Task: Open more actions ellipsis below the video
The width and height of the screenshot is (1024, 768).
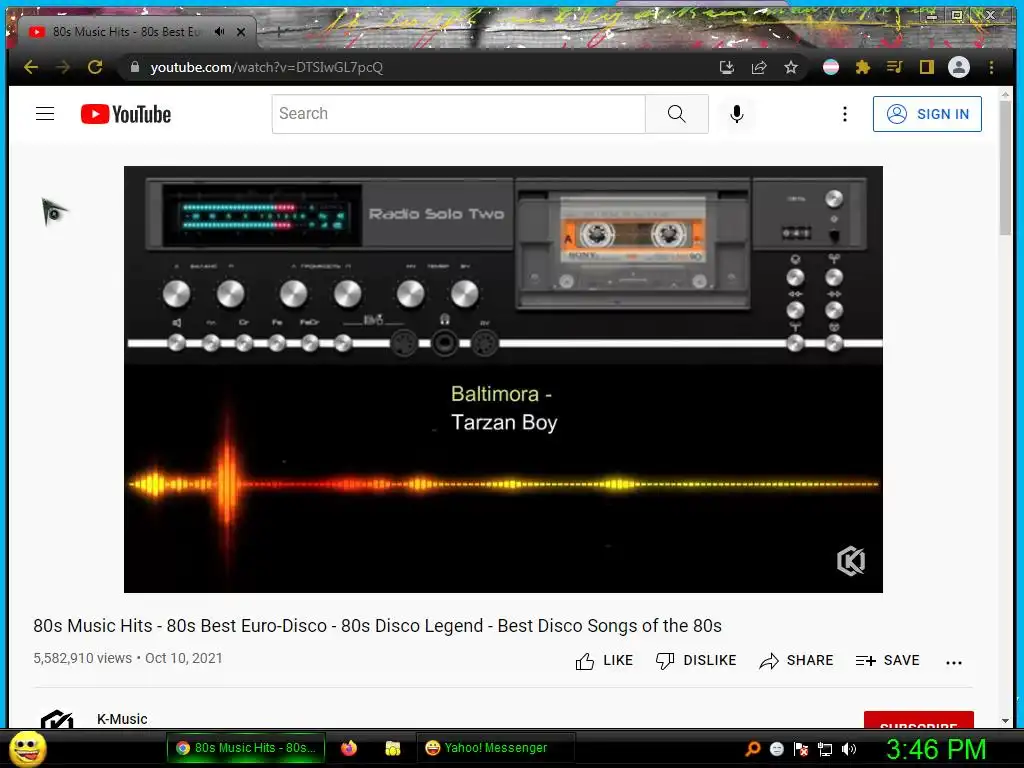Action: [x=953, y=662]
